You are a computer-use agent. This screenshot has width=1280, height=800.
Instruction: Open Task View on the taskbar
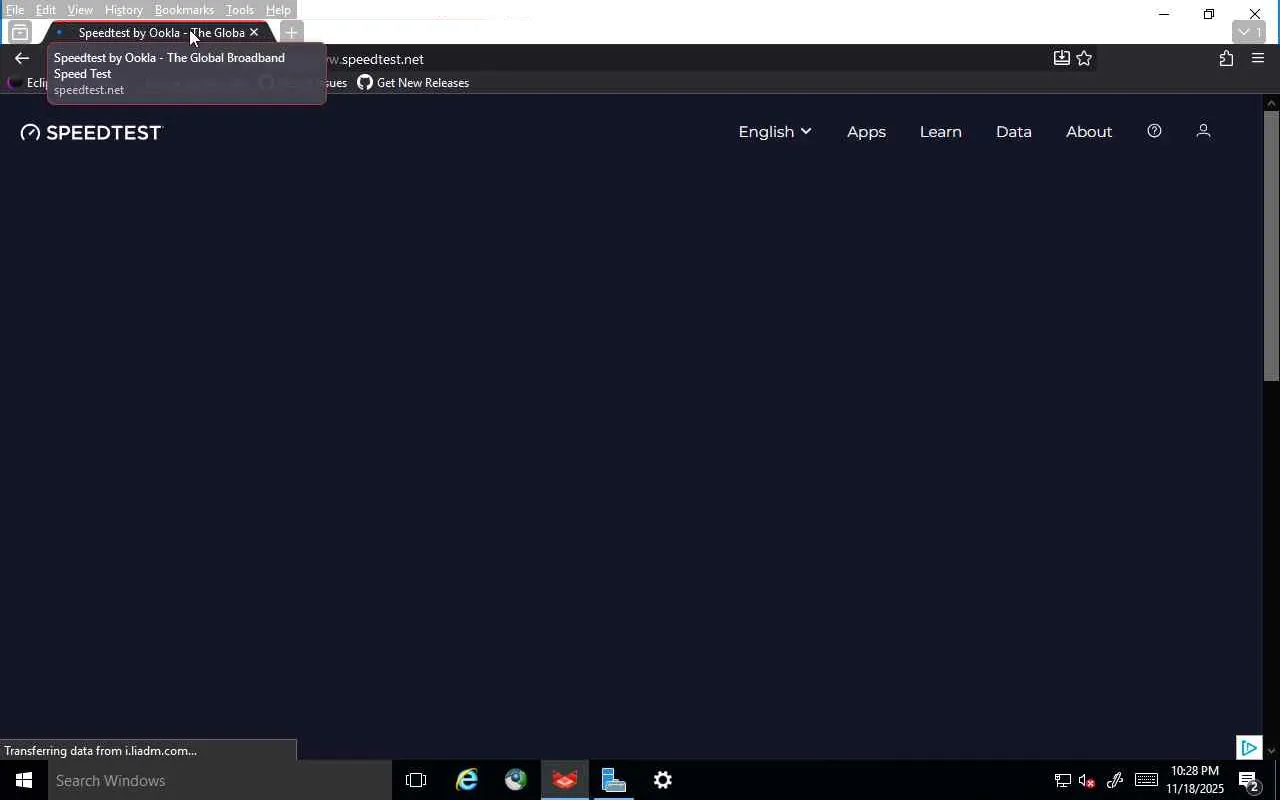(x=416, y=780)
